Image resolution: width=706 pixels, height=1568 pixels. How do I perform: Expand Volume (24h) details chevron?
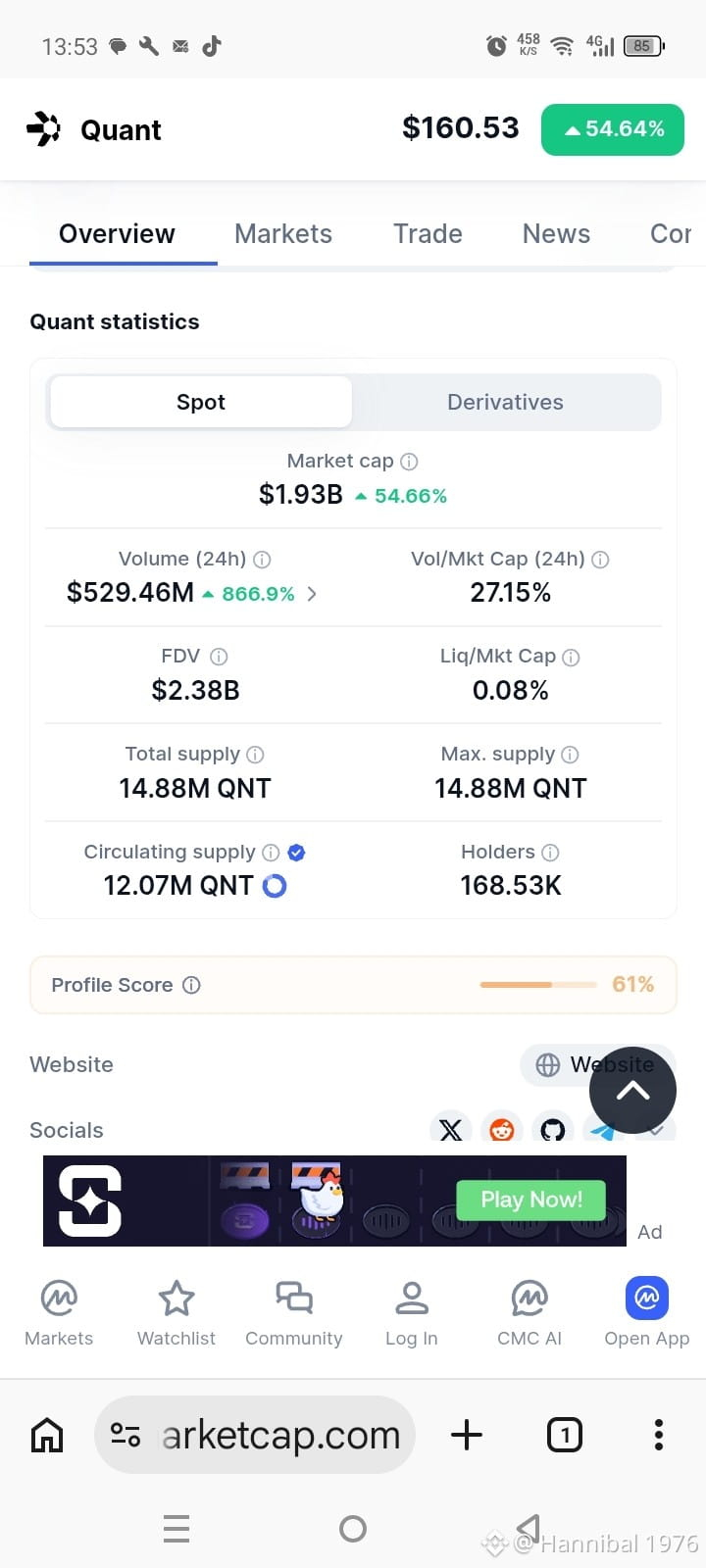click(x=312, y=594)
